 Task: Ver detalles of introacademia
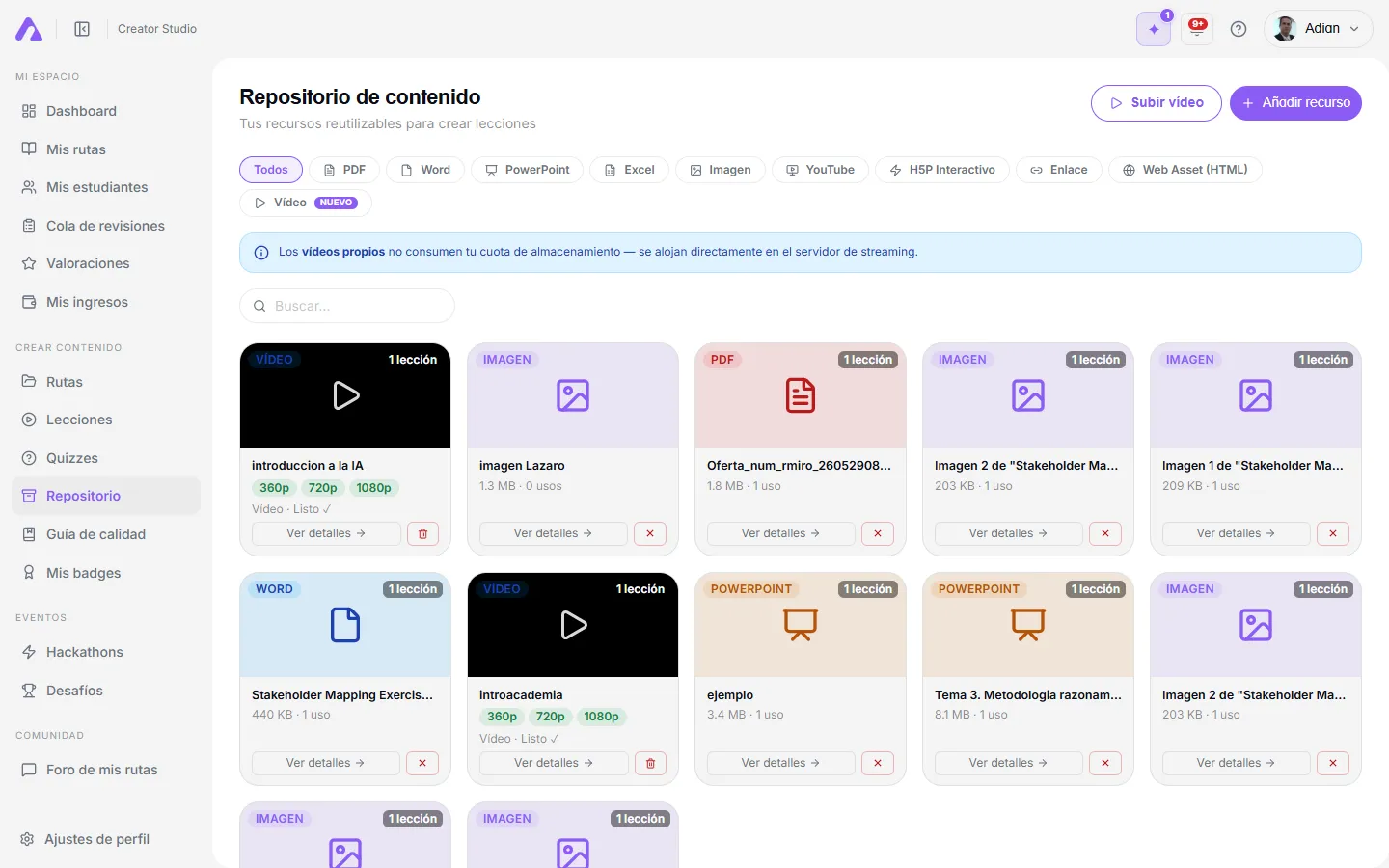point(554,763)
